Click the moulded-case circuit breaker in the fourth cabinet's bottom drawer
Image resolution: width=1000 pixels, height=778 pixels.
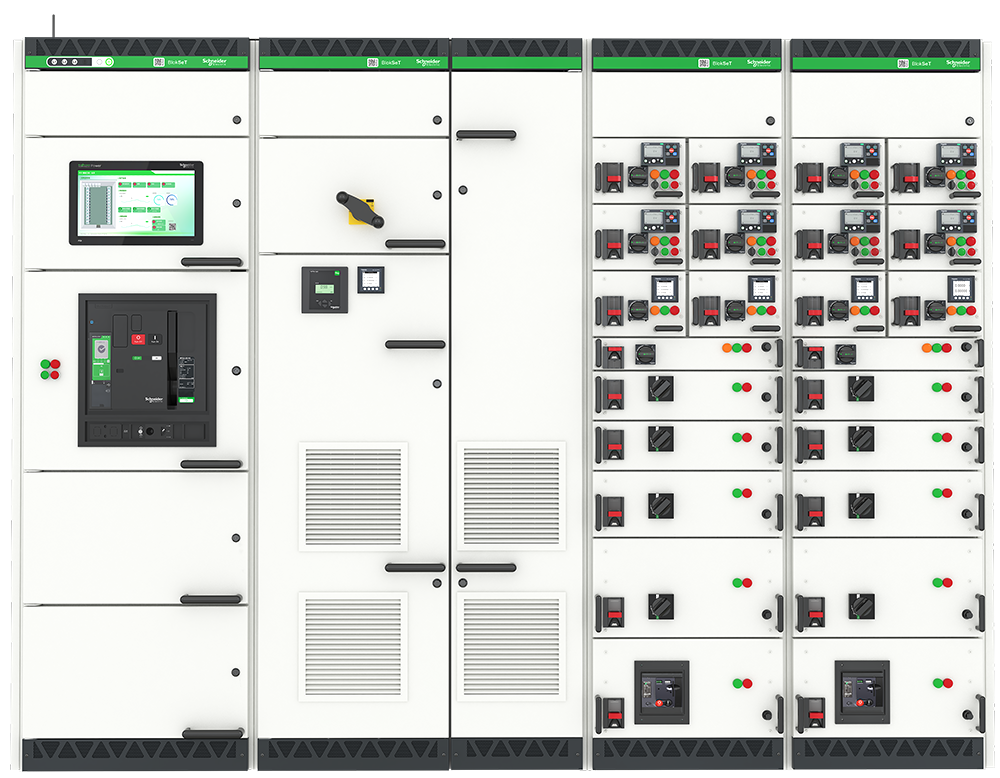pos(662,692)
